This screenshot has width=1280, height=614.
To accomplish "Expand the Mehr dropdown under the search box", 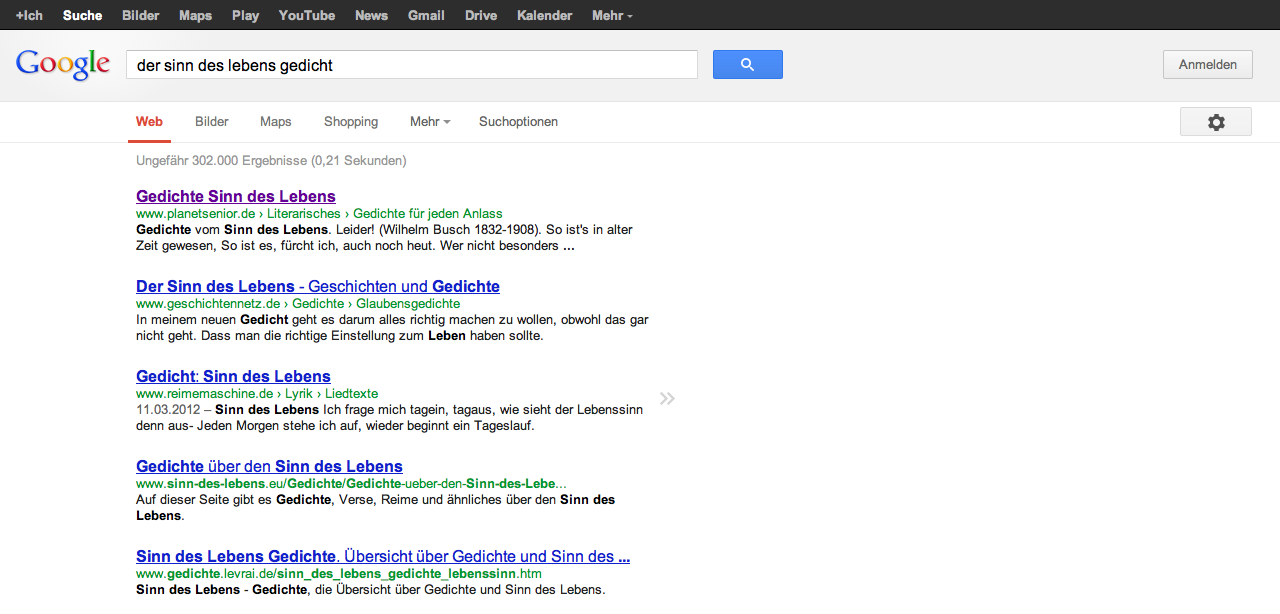I will [429, 122].
